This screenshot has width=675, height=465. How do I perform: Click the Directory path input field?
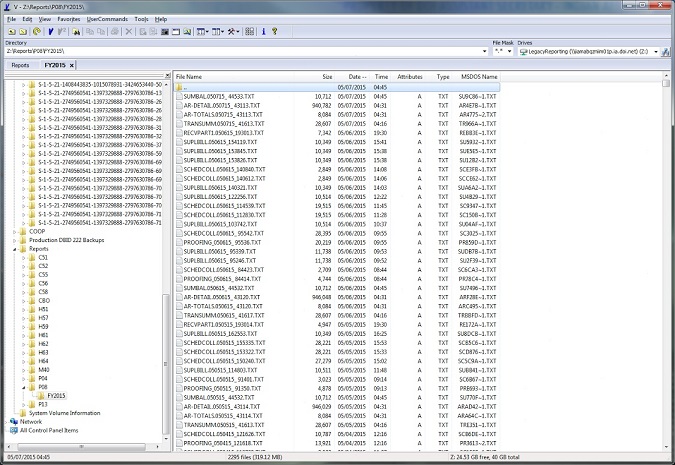[243, 51]
